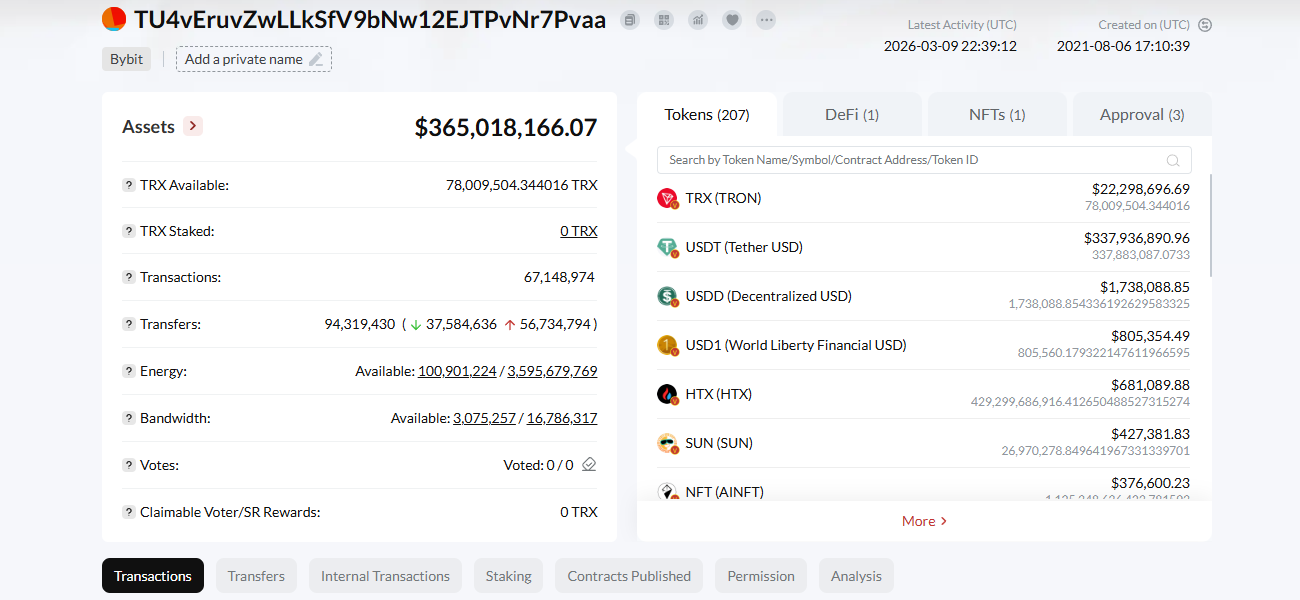Copy the wallet address with the copy icon
Screen dimensions: 1300x600
[x=629, y=20]
